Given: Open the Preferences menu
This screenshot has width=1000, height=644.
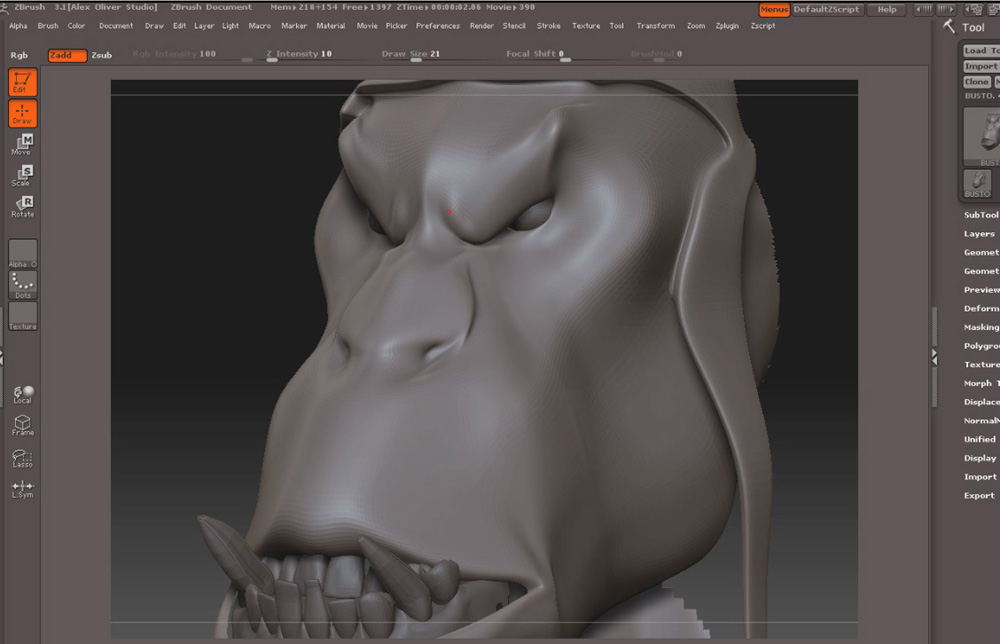Looking at the screenshot, I should coord(438,26).
